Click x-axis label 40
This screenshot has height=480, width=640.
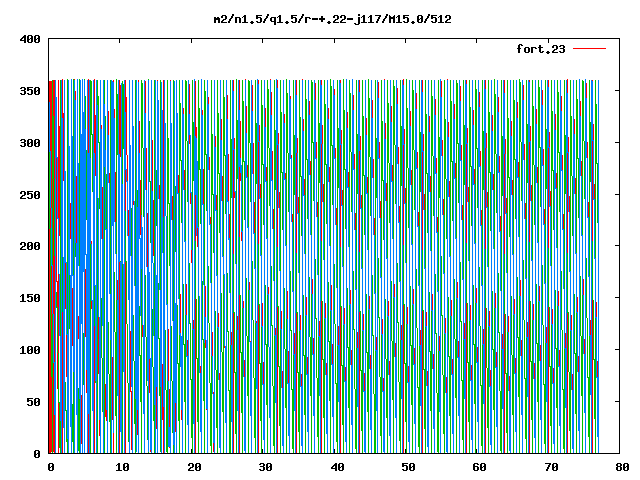point(337,467)
